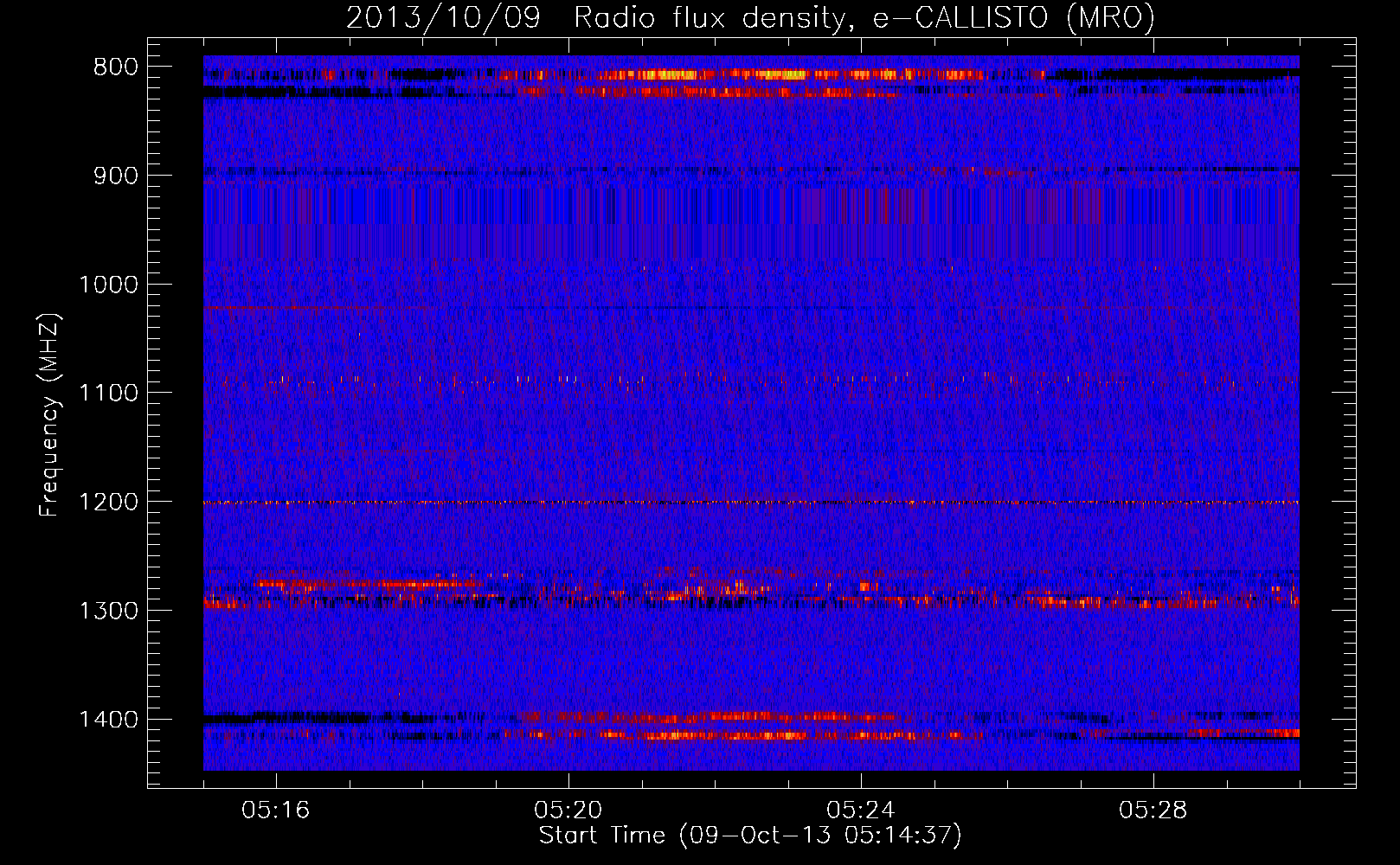
Task: Select the '1400' frequency axis label
Action: coord(108,720)
